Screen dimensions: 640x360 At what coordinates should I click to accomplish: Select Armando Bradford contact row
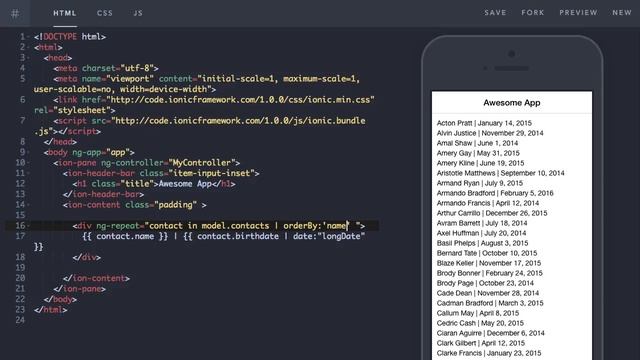tap(495, 193)
